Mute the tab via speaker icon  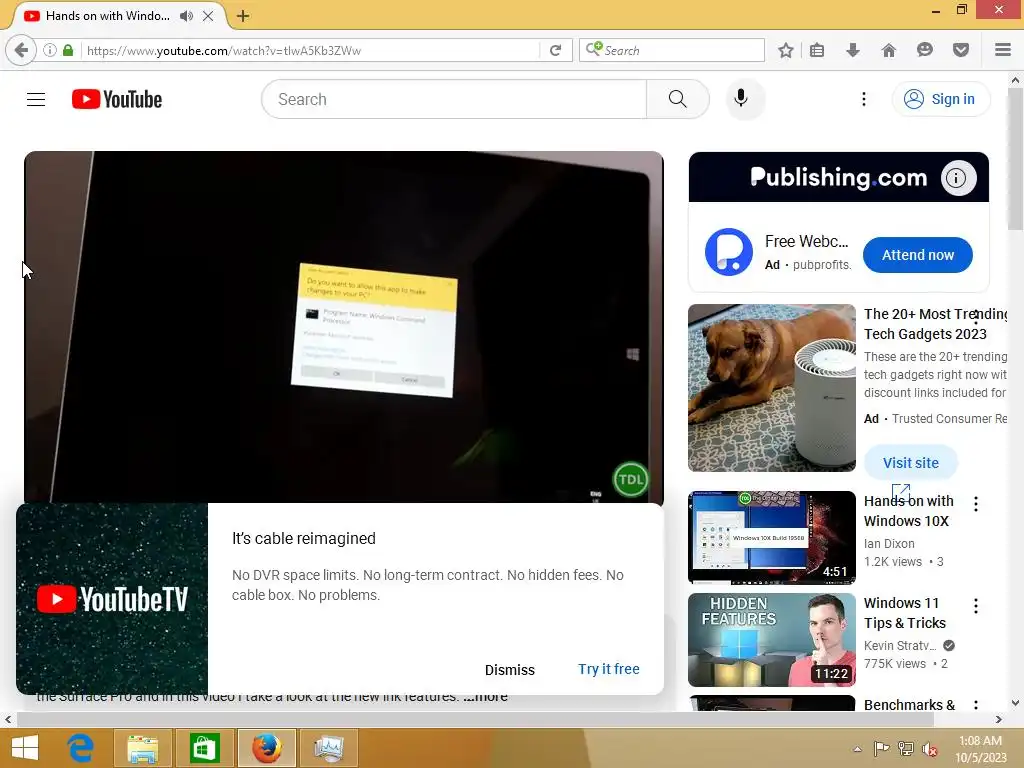(186, 16)
